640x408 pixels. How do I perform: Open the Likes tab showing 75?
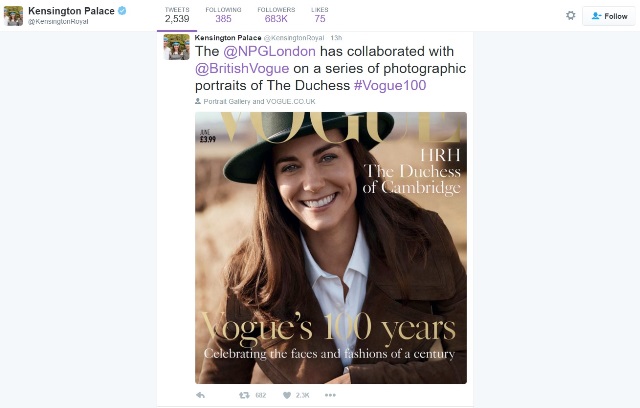[x=320, y=14]
